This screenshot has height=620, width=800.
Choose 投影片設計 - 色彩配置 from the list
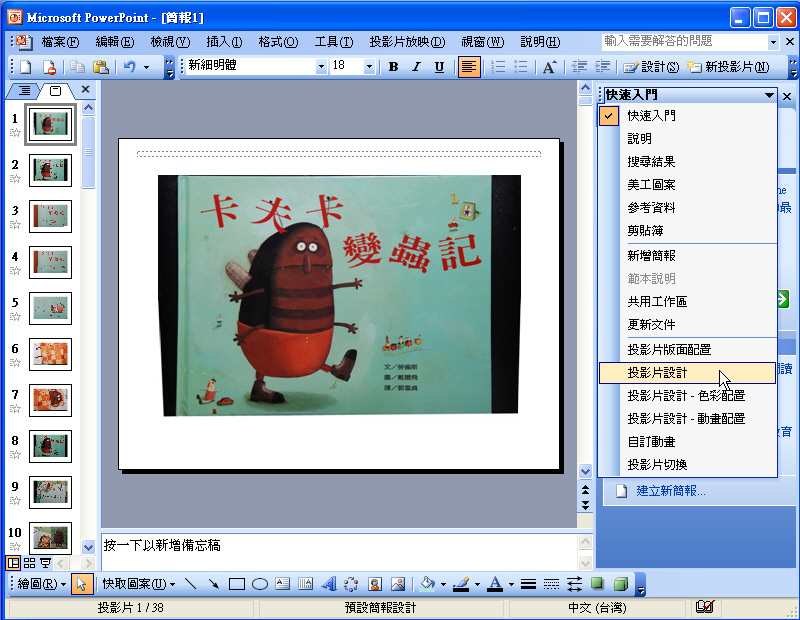pyautogui.click(x=687, y=395)
